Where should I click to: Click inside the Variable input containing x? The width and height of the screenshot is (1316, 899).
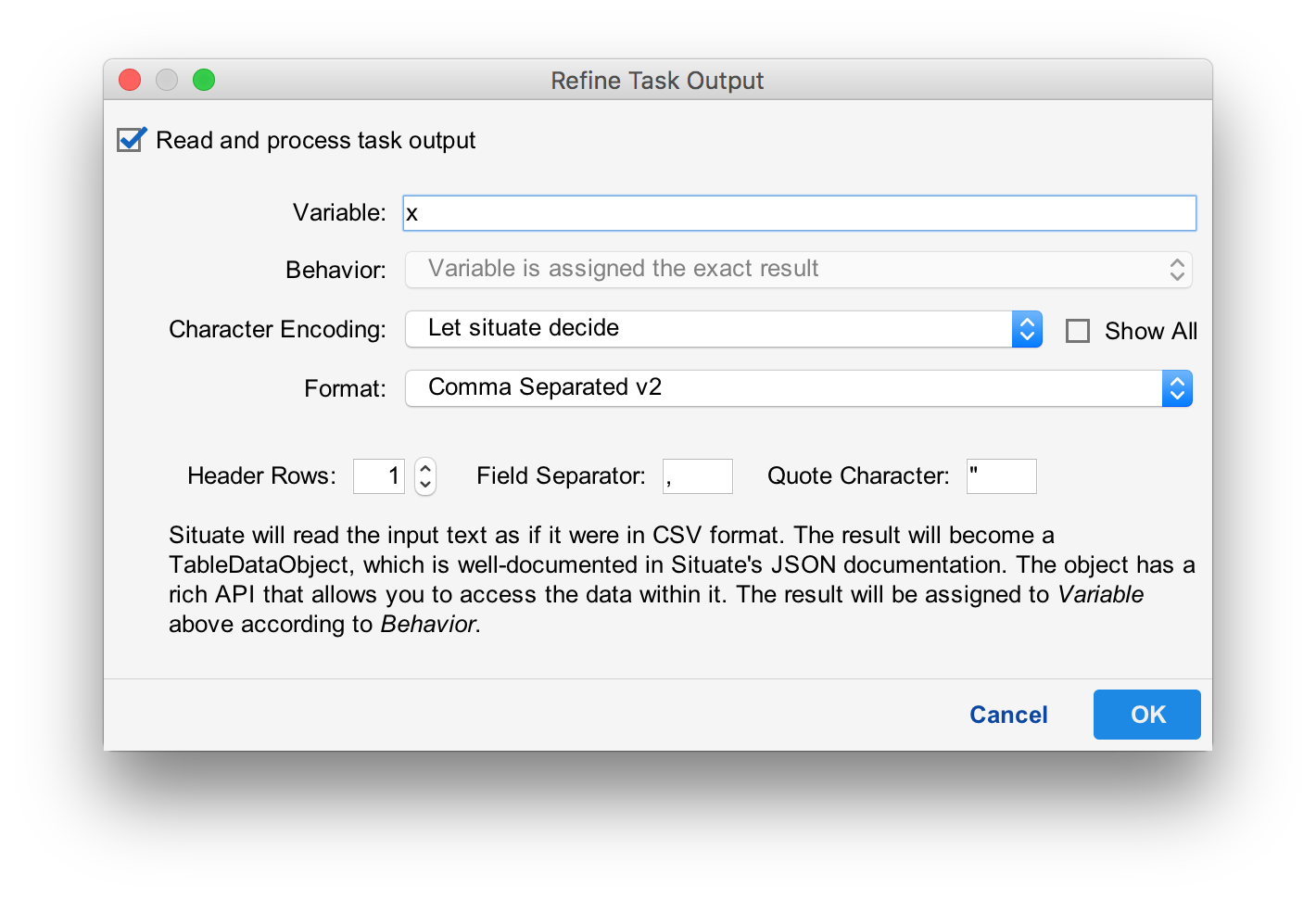(x=797, y=212)
